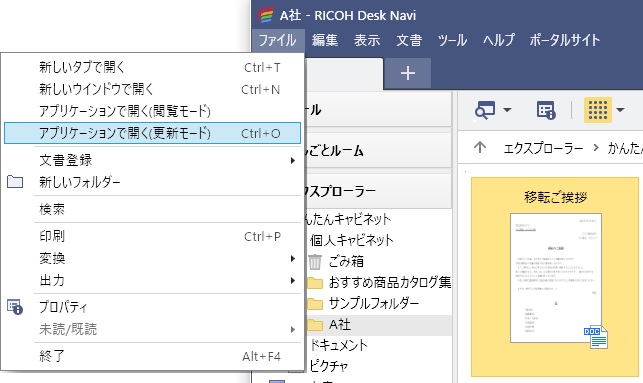Click the properties toolbar icon with info badge

tap(546, 110)
